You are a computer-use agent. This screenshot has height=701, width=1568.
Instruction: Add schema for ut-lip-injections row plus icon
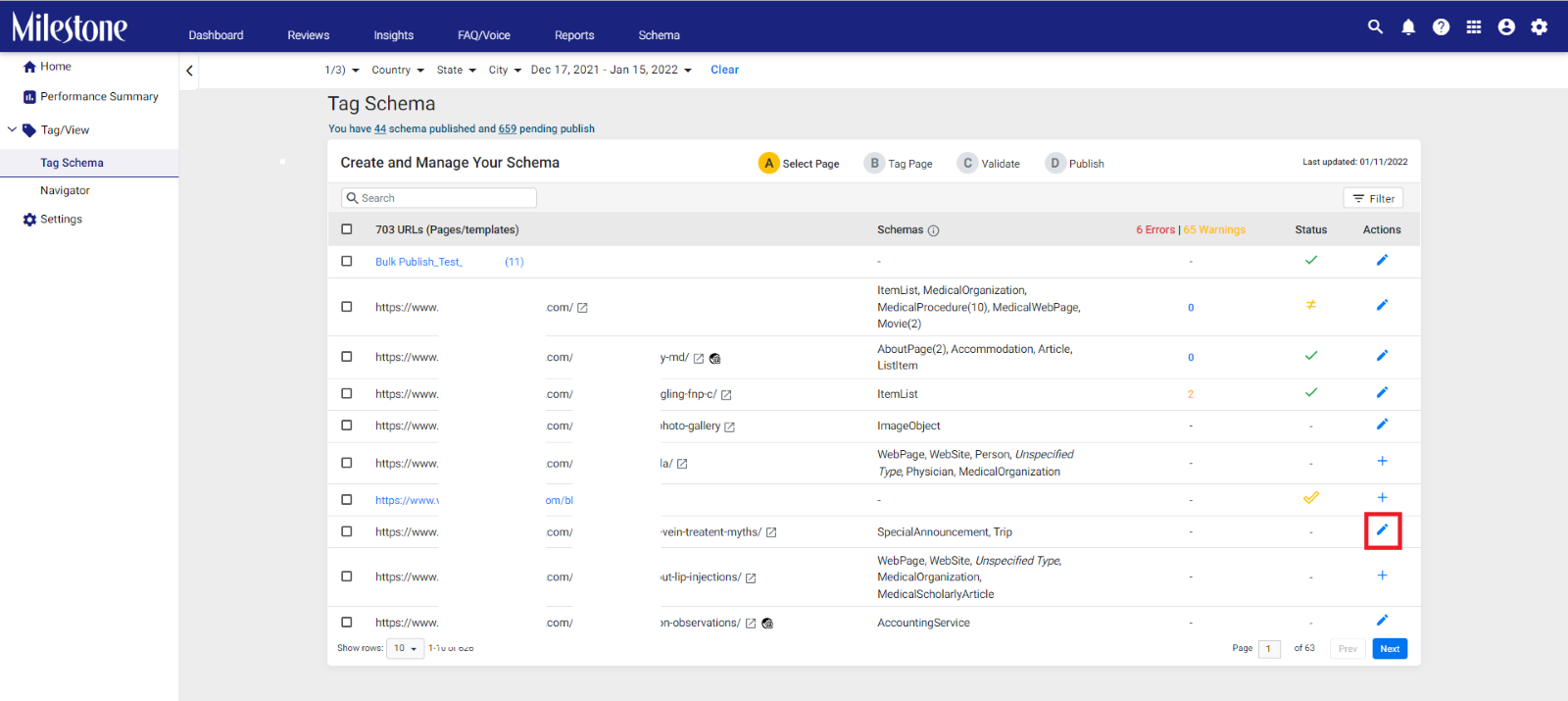coord(1382,576)
